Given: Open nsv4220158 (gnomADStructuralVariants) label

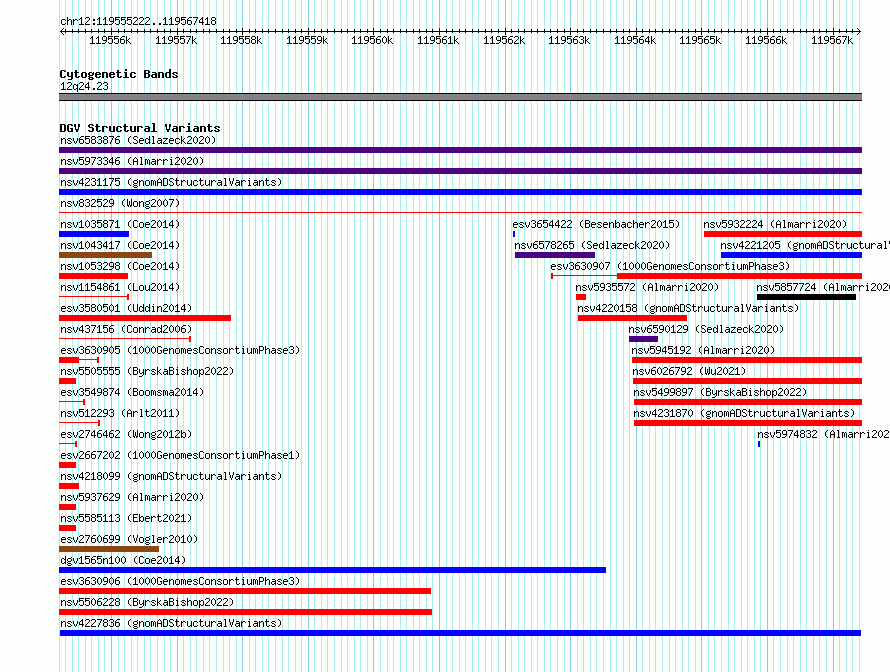Looking at the screenshot, I should [x=688, y=308].
